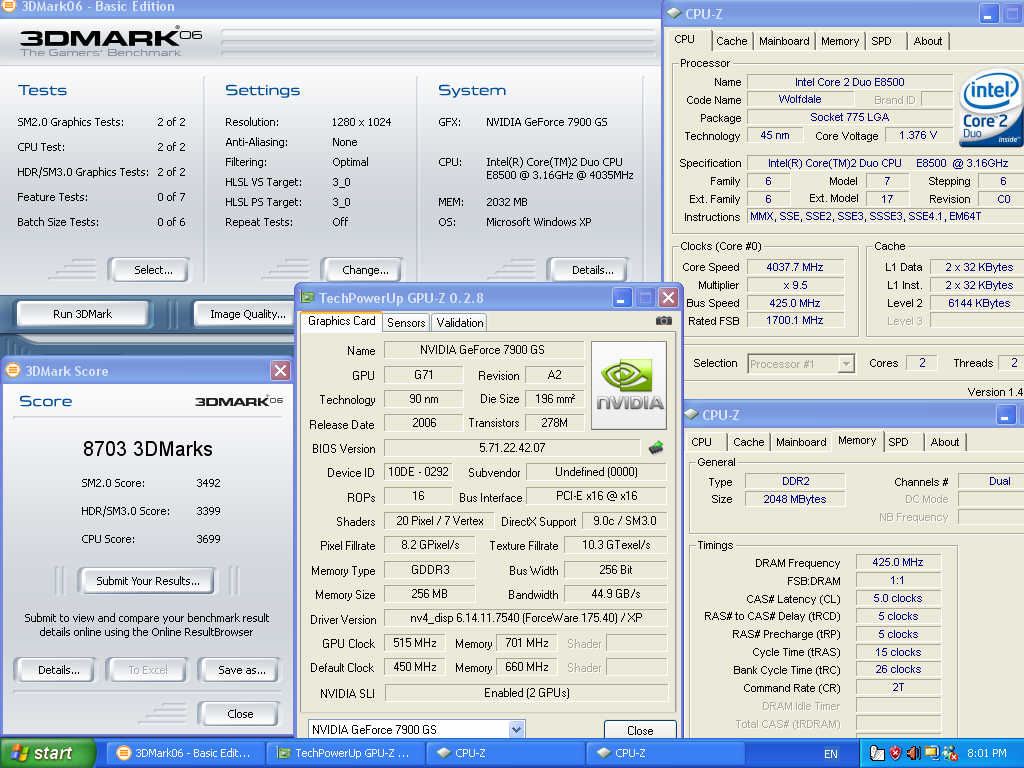Select the Graphics Card tab in GPU-Z

342,321
